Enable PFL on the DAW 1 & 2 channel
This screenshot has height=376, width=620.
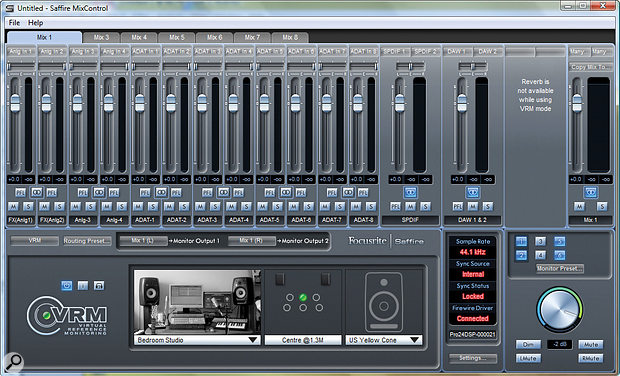(x=457, y=206)
